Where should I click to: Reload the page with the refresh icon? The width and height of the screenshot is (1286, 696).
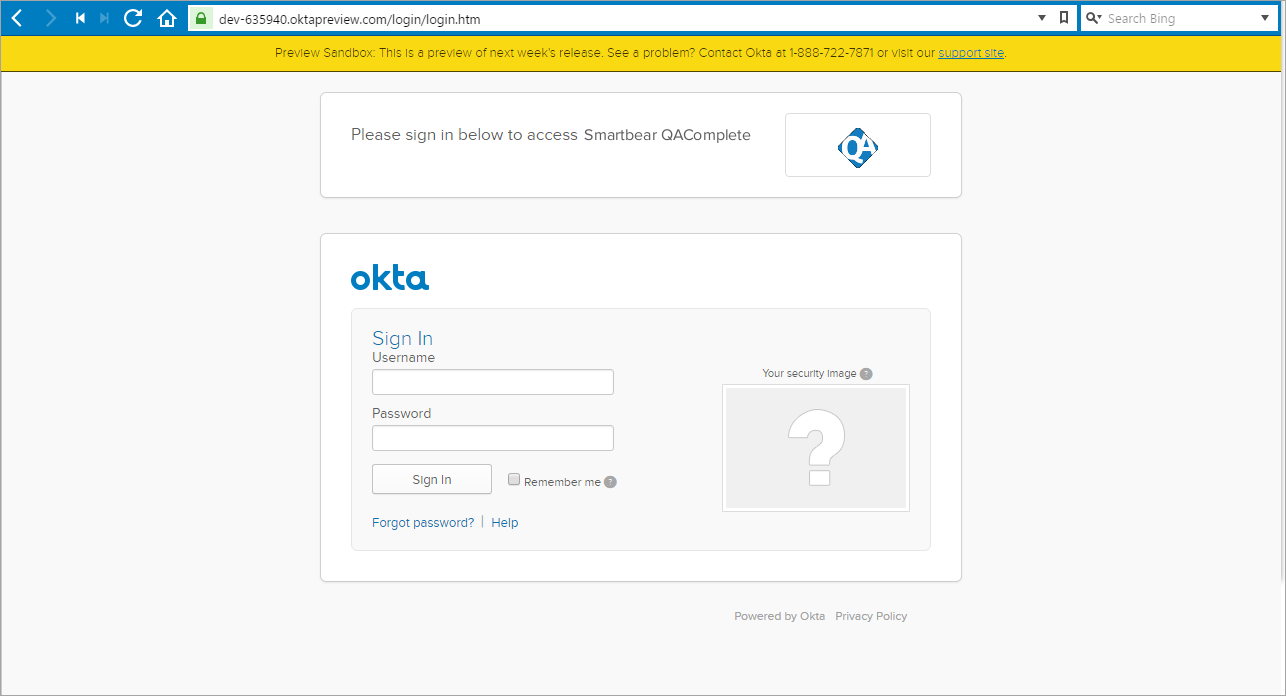[133, 17]
